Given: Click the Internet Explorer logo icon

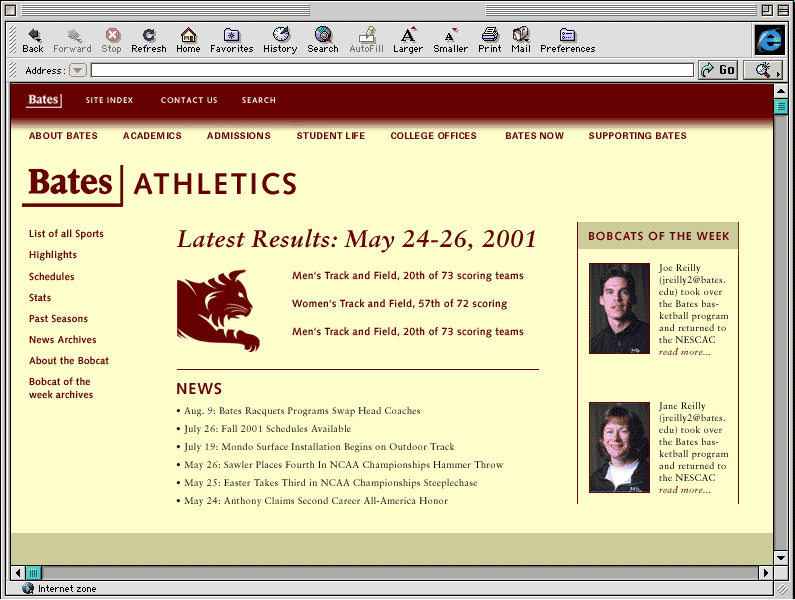Looking at the screenshot, I should click(x=769, y=40).
